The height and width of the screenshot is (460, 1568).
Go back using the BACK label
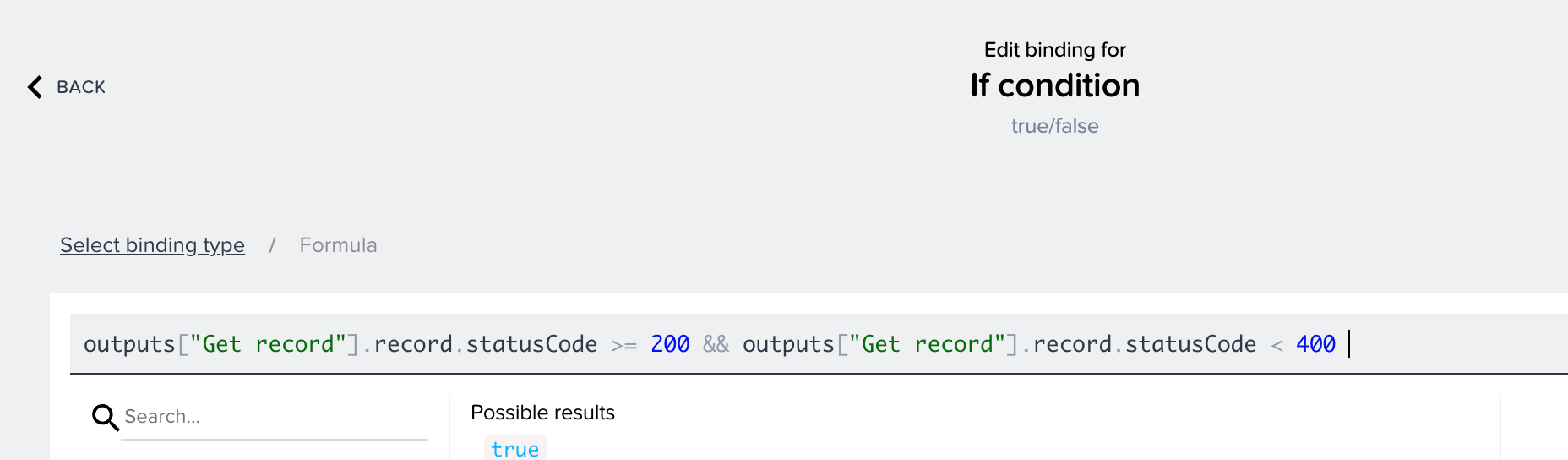[81, 87]
